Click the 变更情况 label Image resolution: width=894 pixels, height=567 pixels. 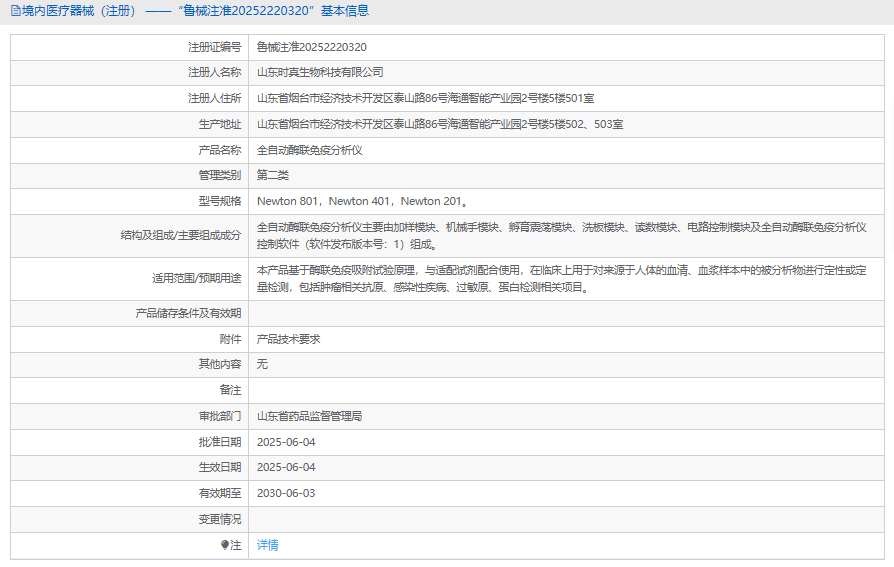(x=220, y=520)
